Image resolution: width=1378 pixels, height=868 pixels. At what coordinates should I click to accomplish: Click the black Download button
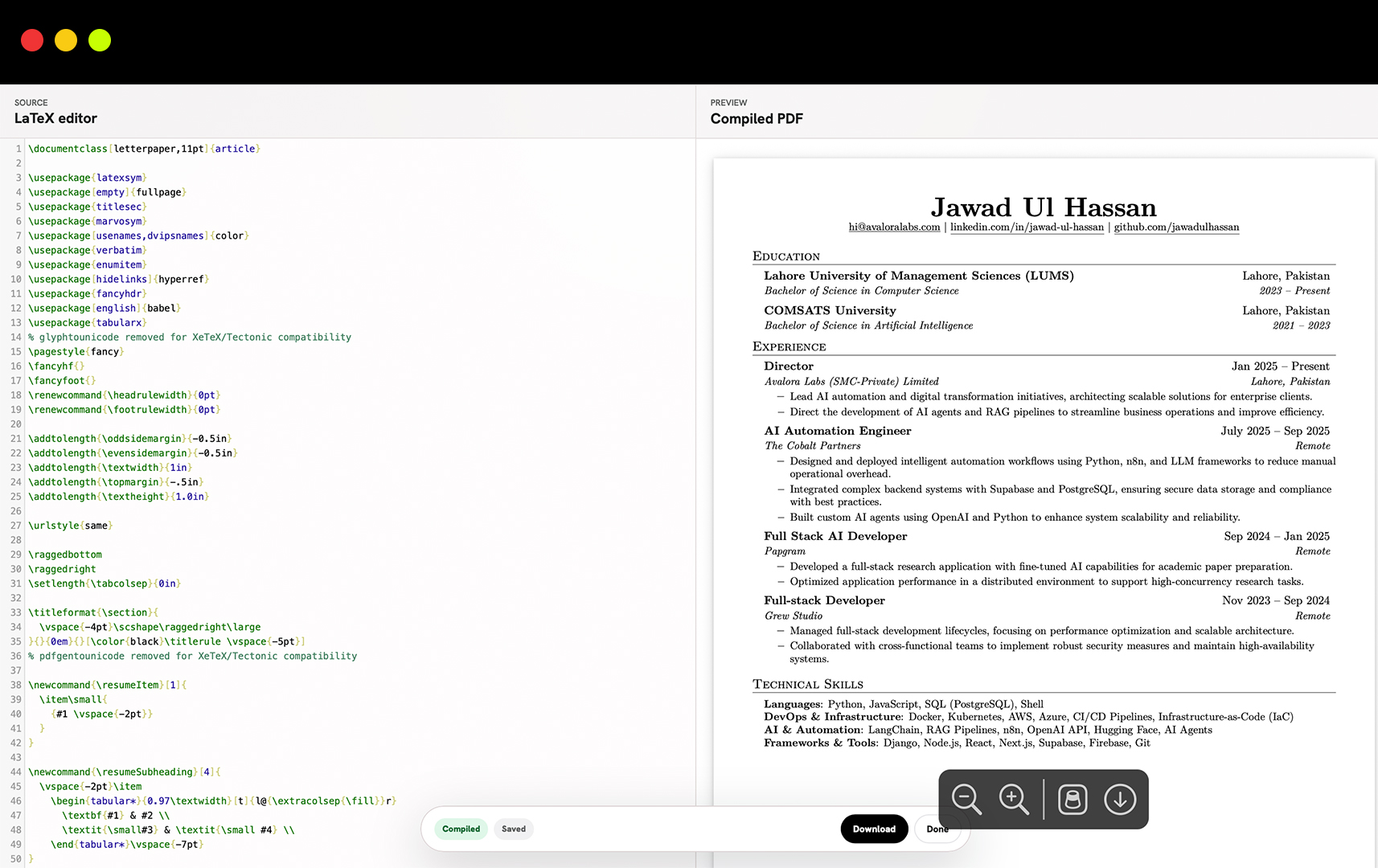(x=874, y=829)
